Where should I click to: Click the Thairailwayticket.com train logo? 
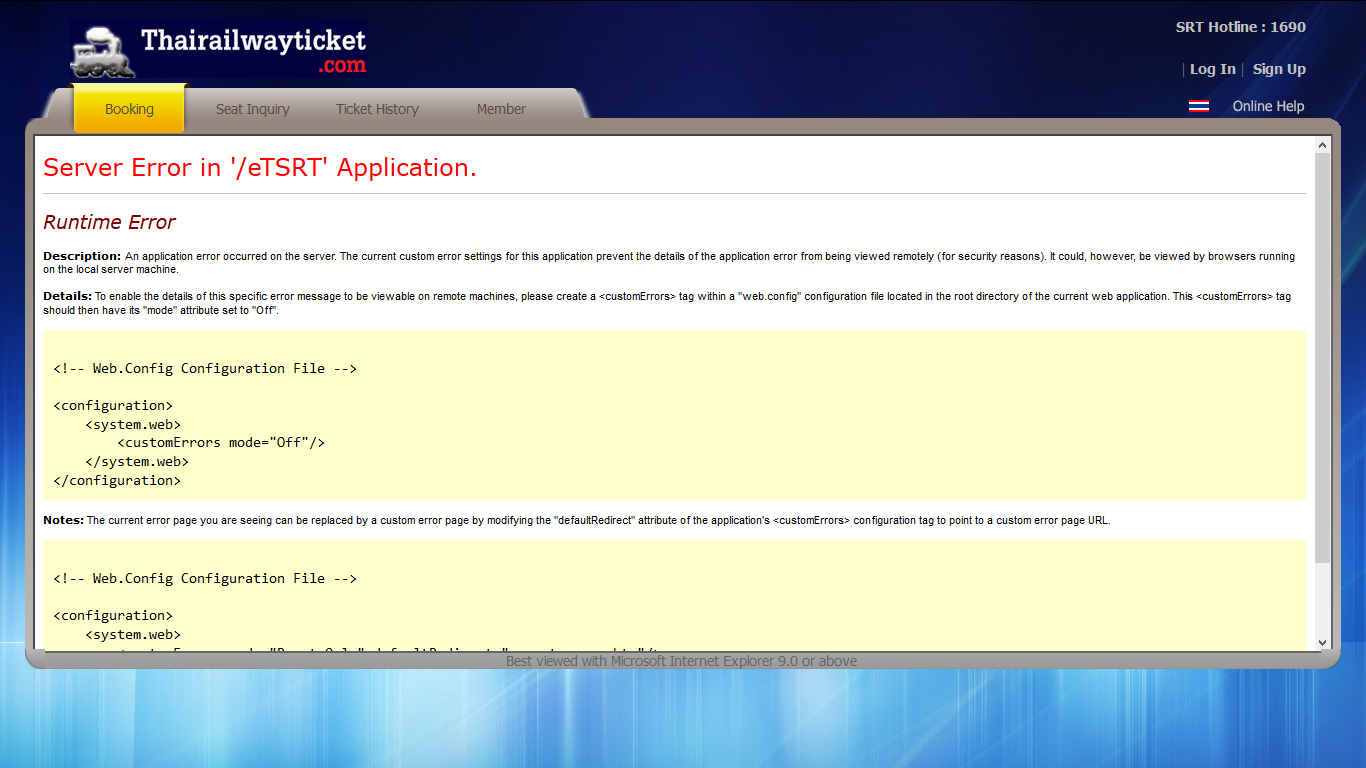click(219, 49)
